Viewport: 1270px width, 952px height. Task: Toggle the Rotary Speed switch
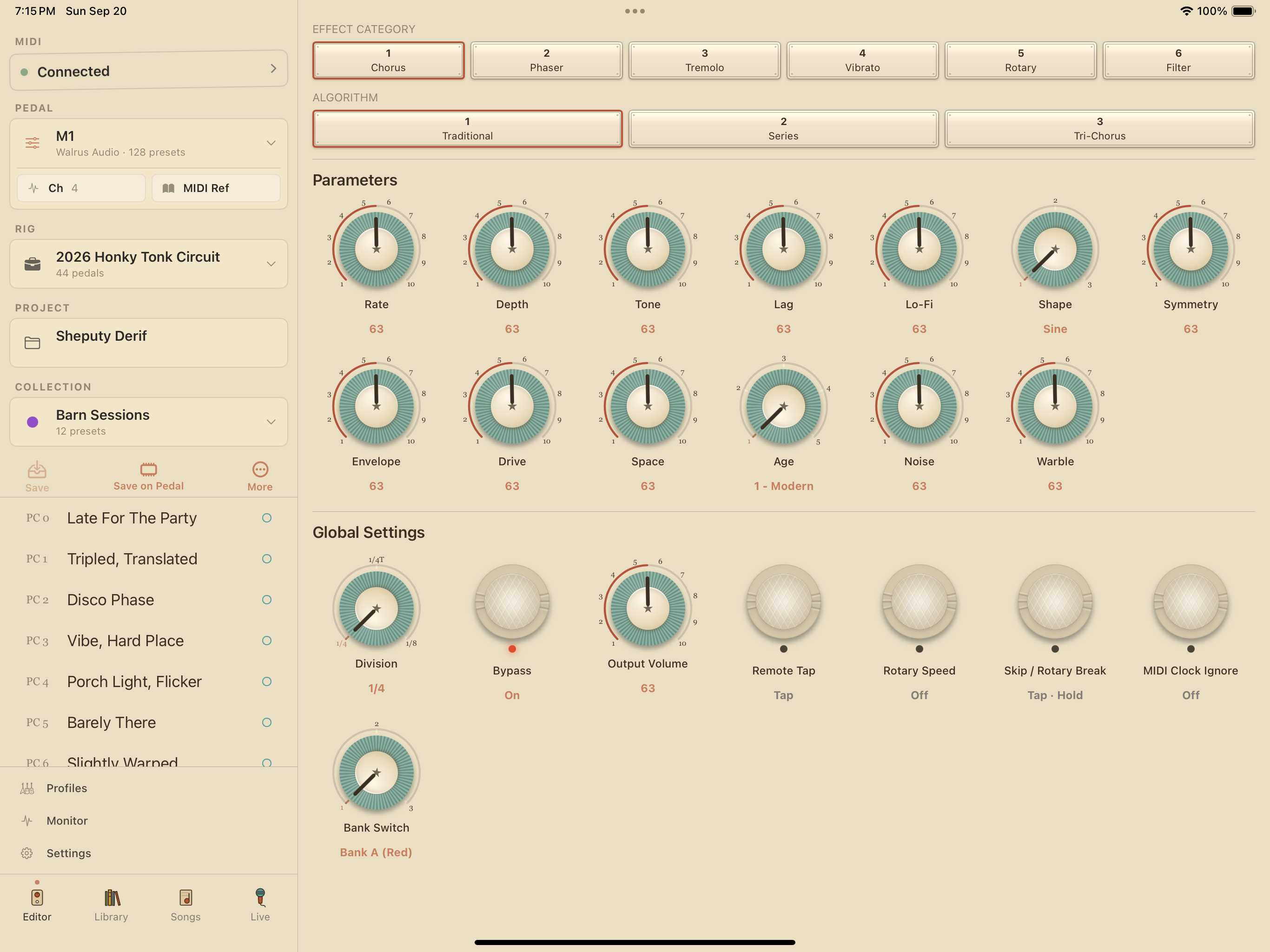point(919,603)
